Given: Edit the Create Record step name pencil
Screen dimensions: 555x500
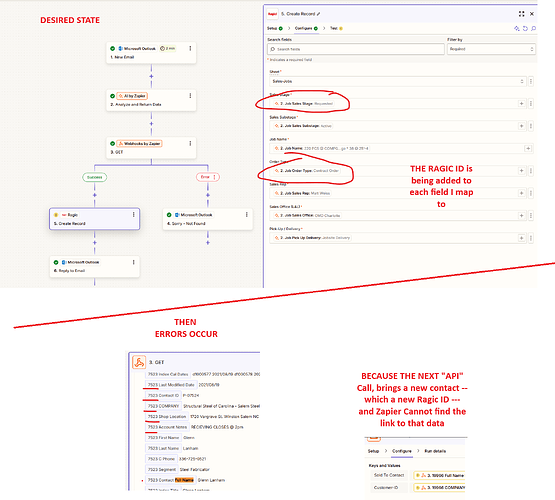Looking at the screenshot, I should [319, 14].
